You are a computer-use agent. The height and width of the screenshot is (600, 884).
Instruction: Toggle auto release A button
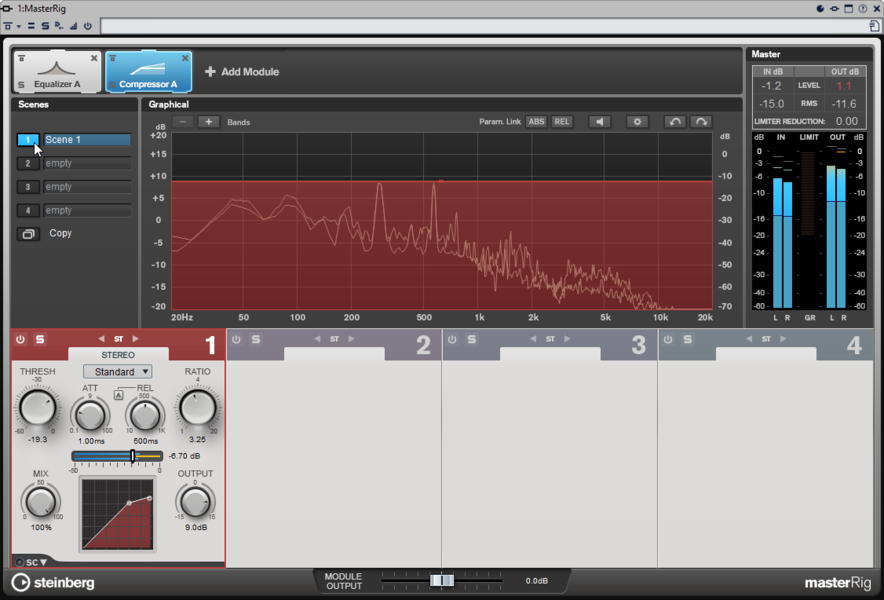(118, 395)
